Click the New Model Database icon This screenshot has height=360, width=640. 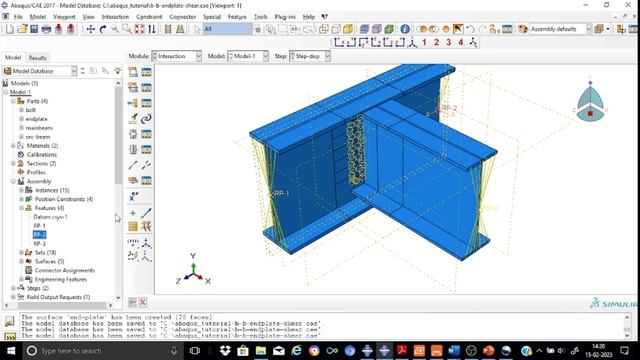point(10,29)
